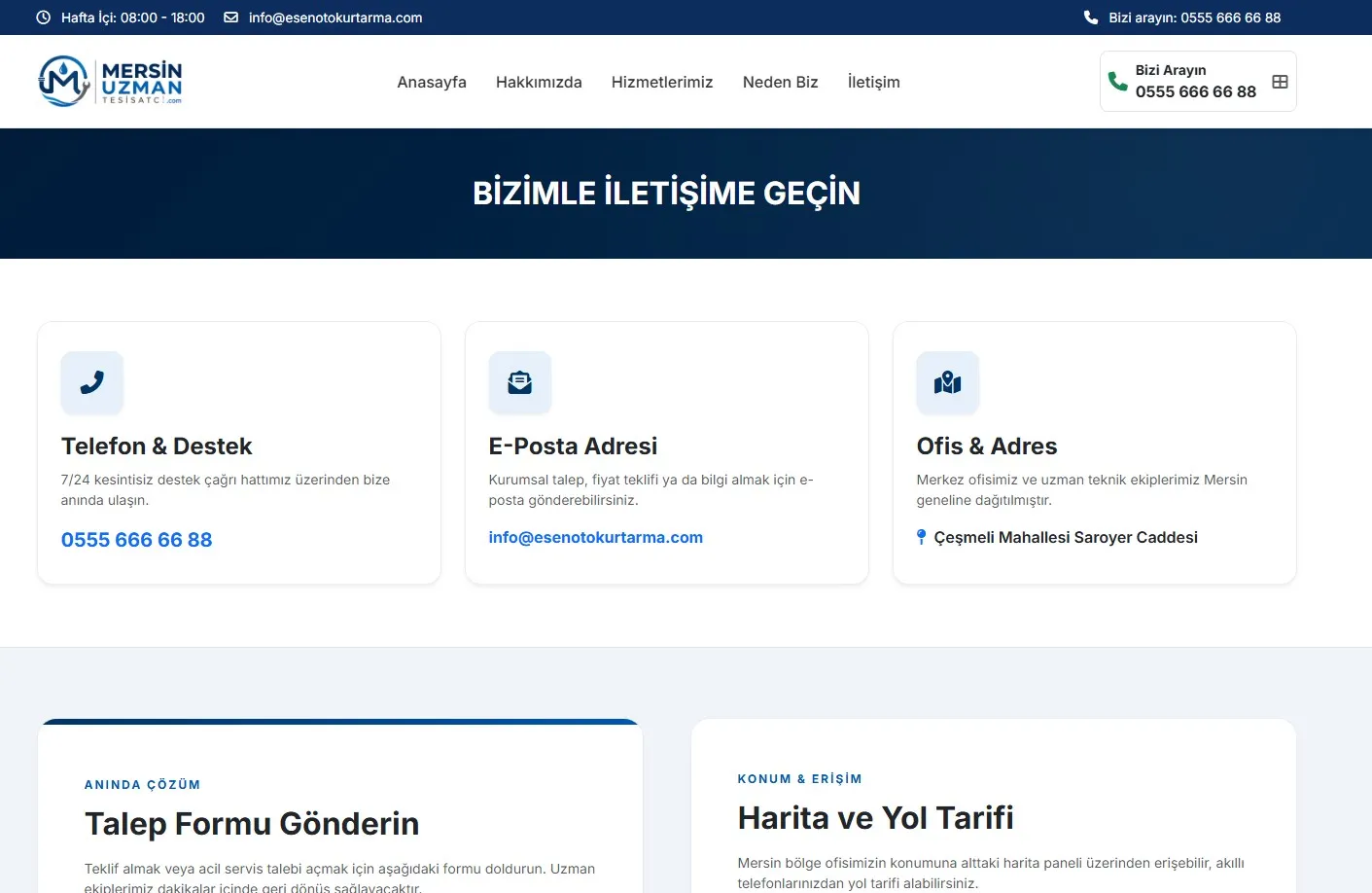Click top bar Bizi arayın phone number
Viewport: 1372px width, 893px height.
[x=1195, y=18]
